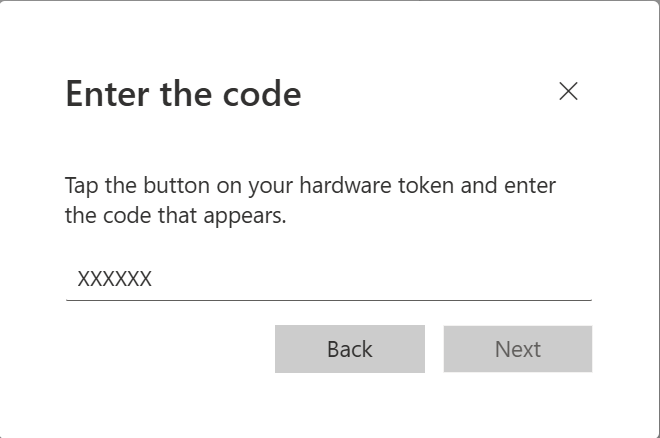Choose Back to return to setup
Viewport: 660px width, 438px height.
coord(350,349)
